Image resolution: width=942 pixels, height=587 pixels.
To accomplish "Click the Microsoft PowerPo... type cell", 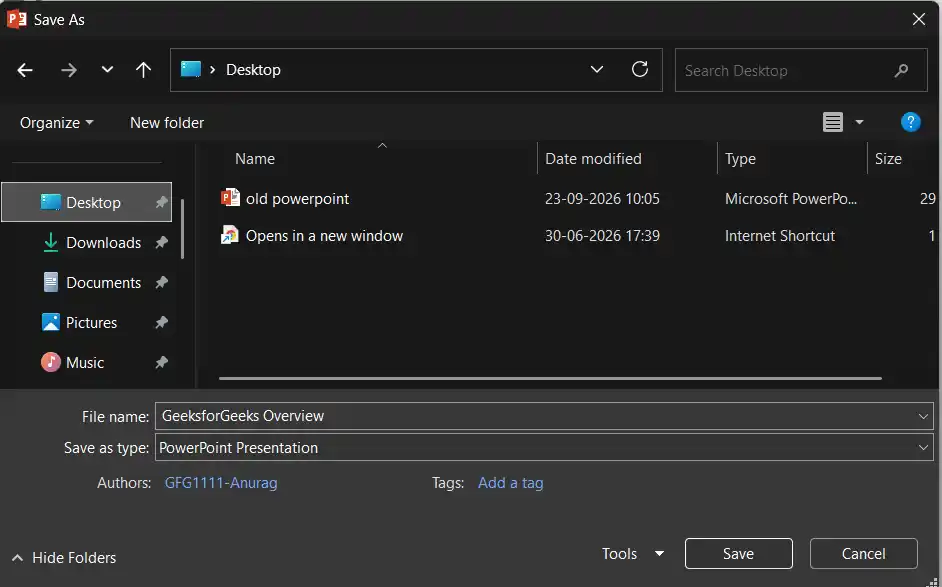I will coord(791,199).
